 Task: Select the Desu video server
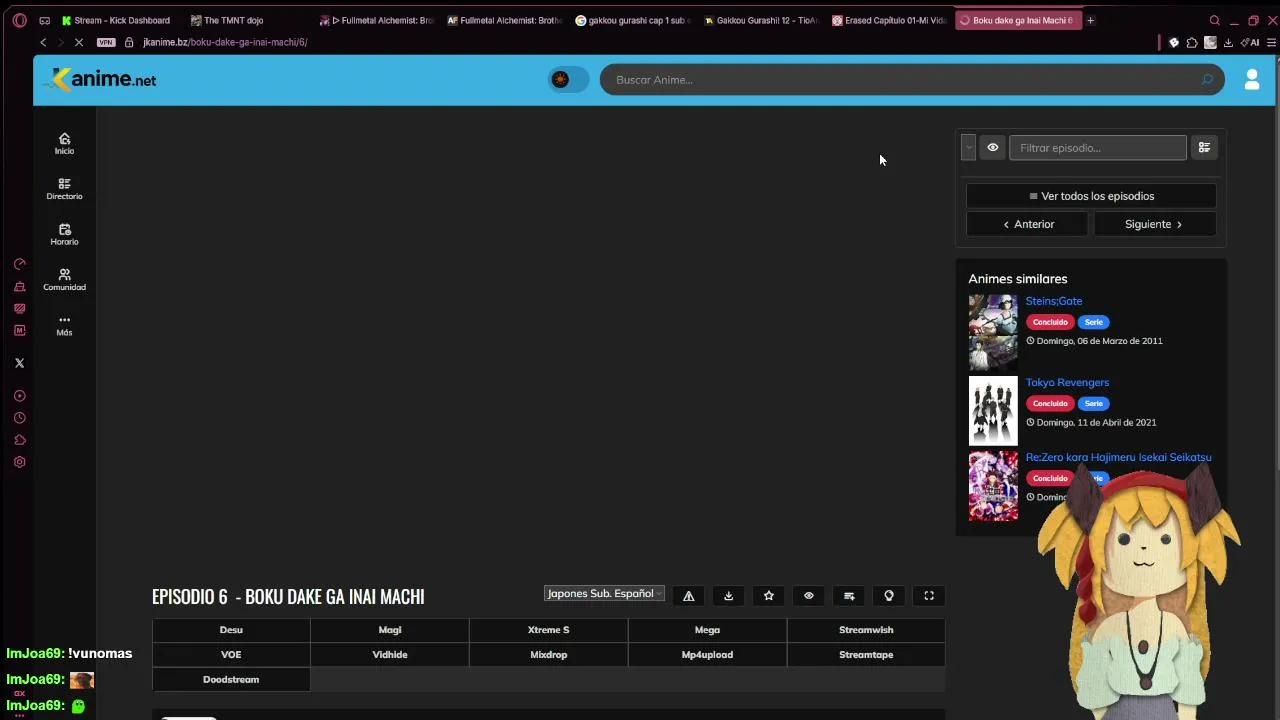click(231, 630)
